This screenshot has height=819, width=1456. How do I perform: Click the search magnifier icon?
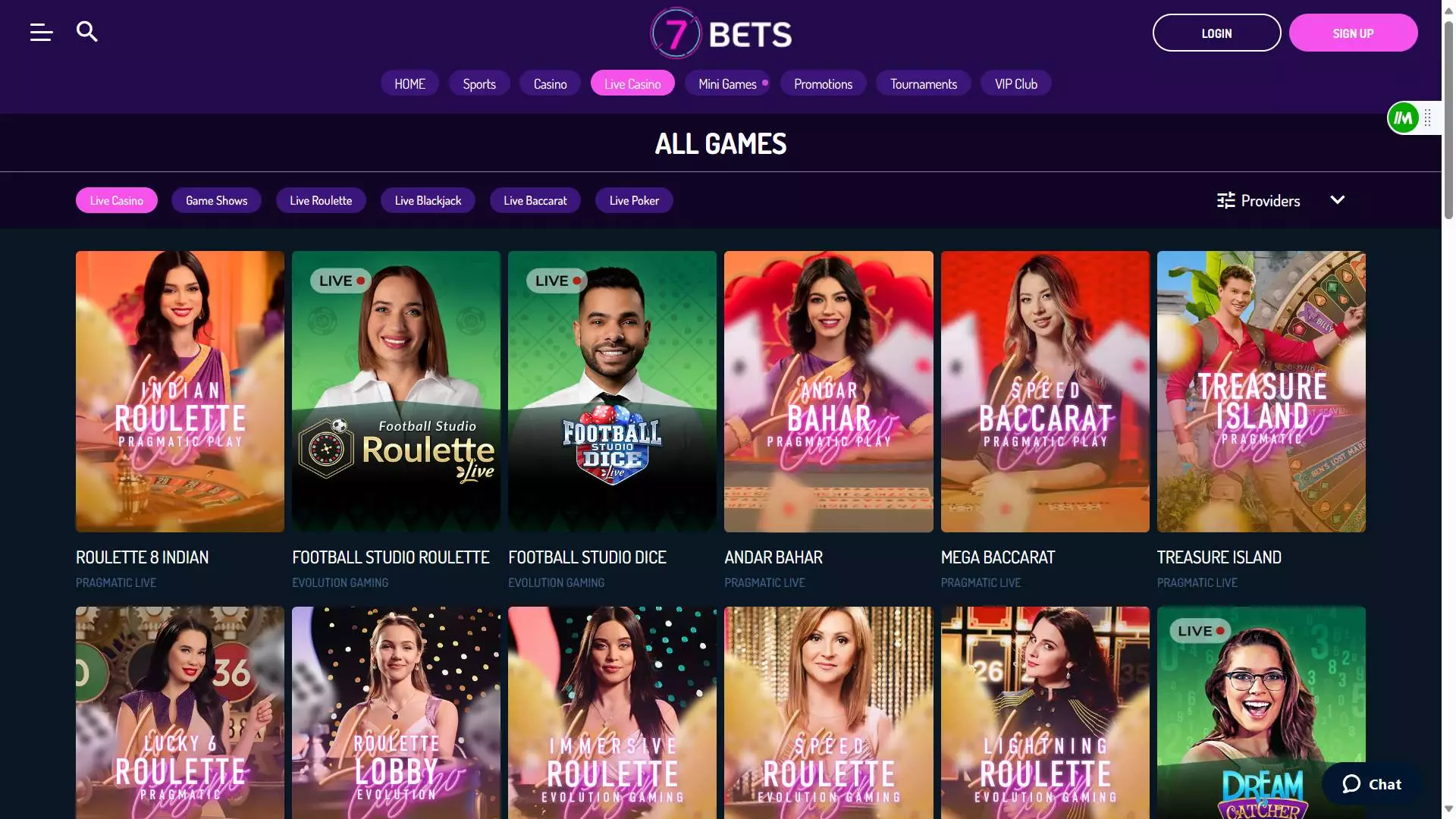point(87,32)
